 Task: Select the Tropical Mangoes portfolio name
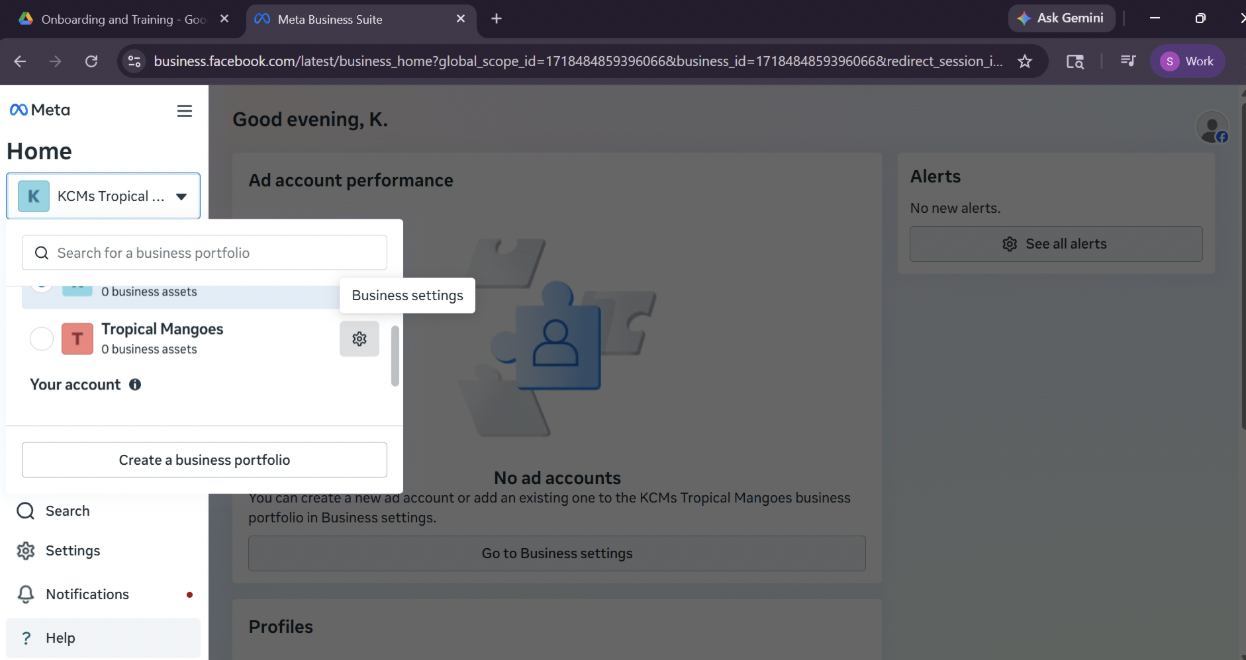[x=162, y=329]
